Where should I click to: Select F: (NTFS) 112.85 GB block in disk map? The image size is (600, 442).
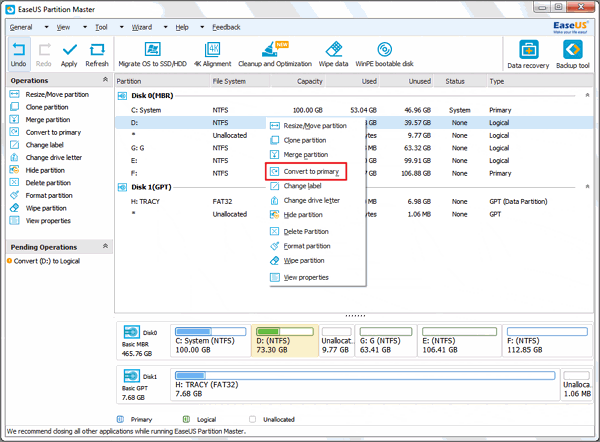pos(547,341)
